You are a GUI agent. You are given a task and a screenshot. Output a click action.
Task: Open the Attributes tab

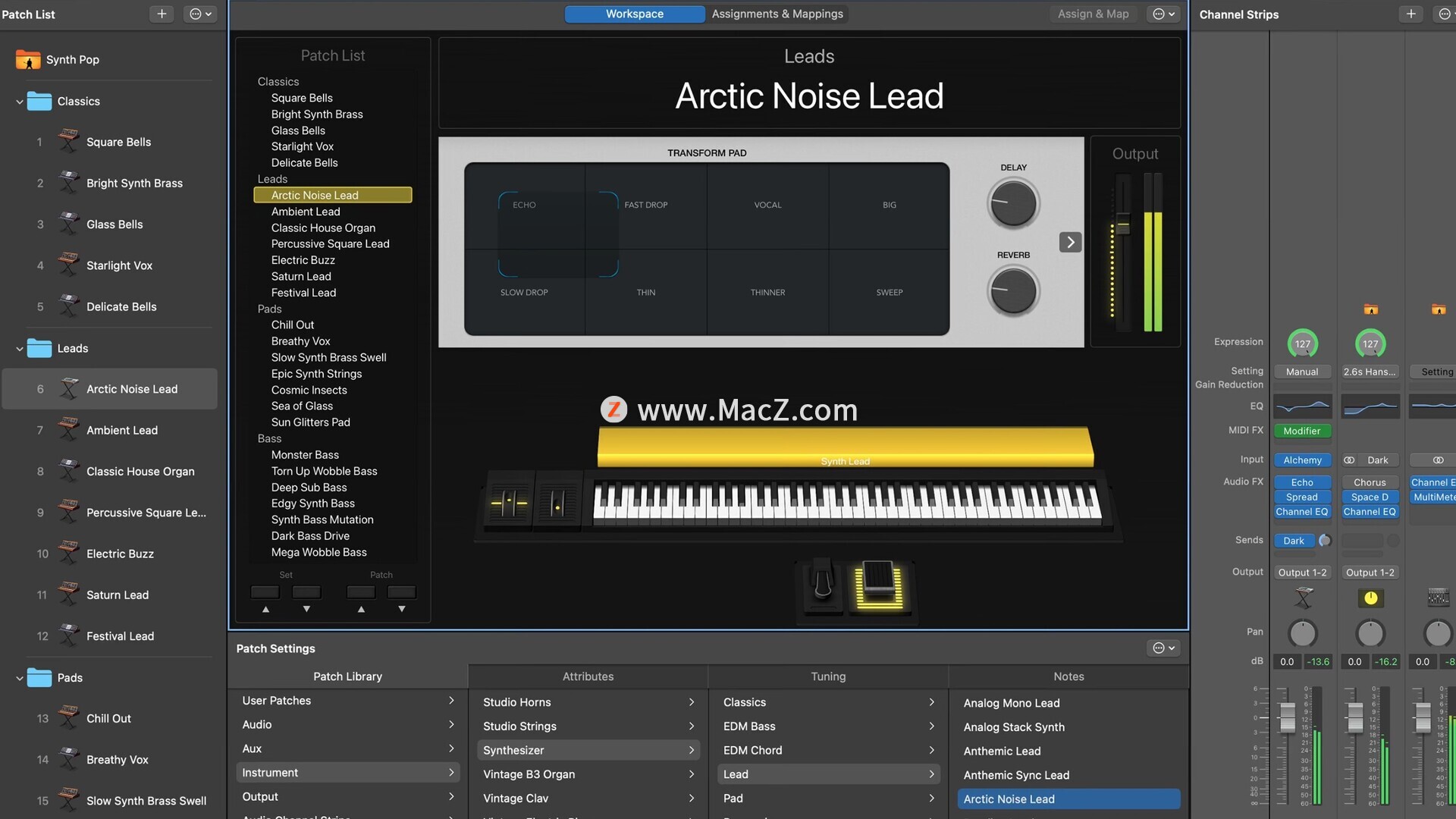coord(588,676)
